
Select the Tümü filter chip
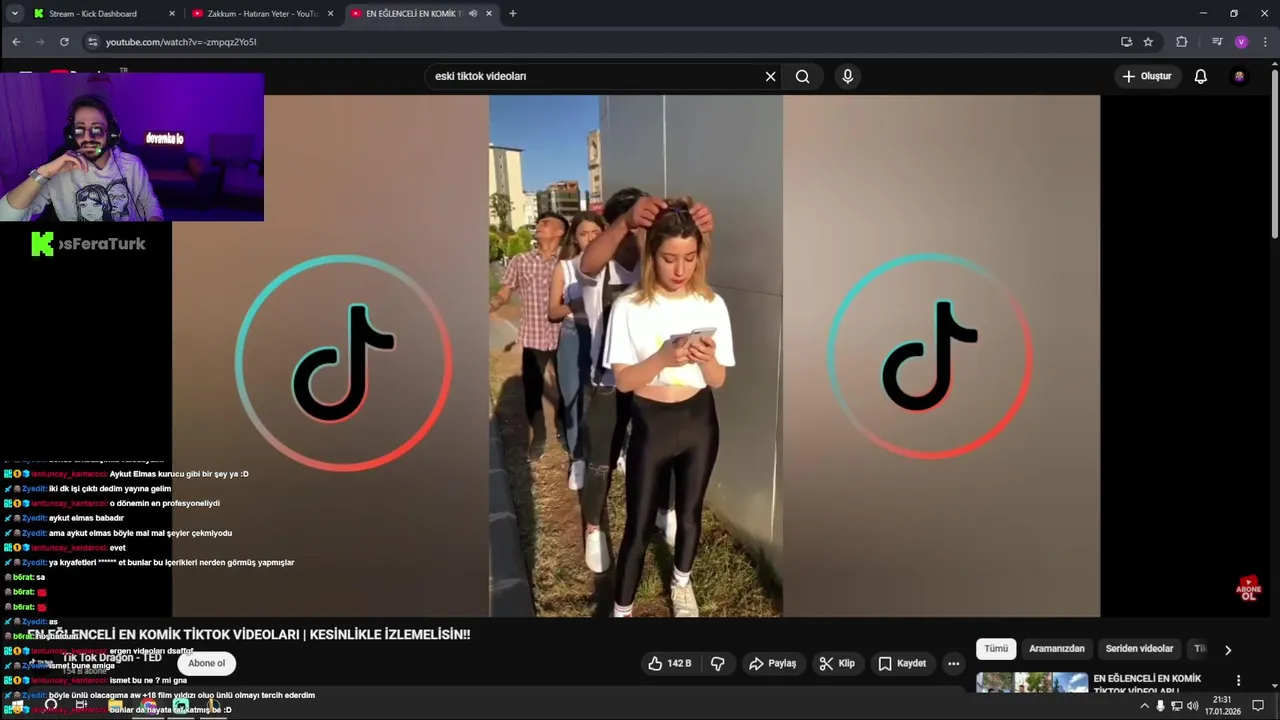pos(996,649)
